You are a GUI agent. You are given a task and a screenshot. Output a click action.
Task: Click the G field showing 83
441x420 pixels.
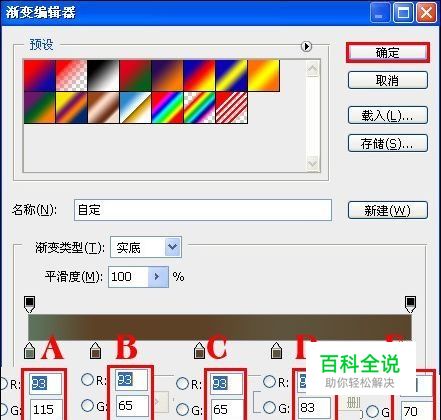coord(314,407)
